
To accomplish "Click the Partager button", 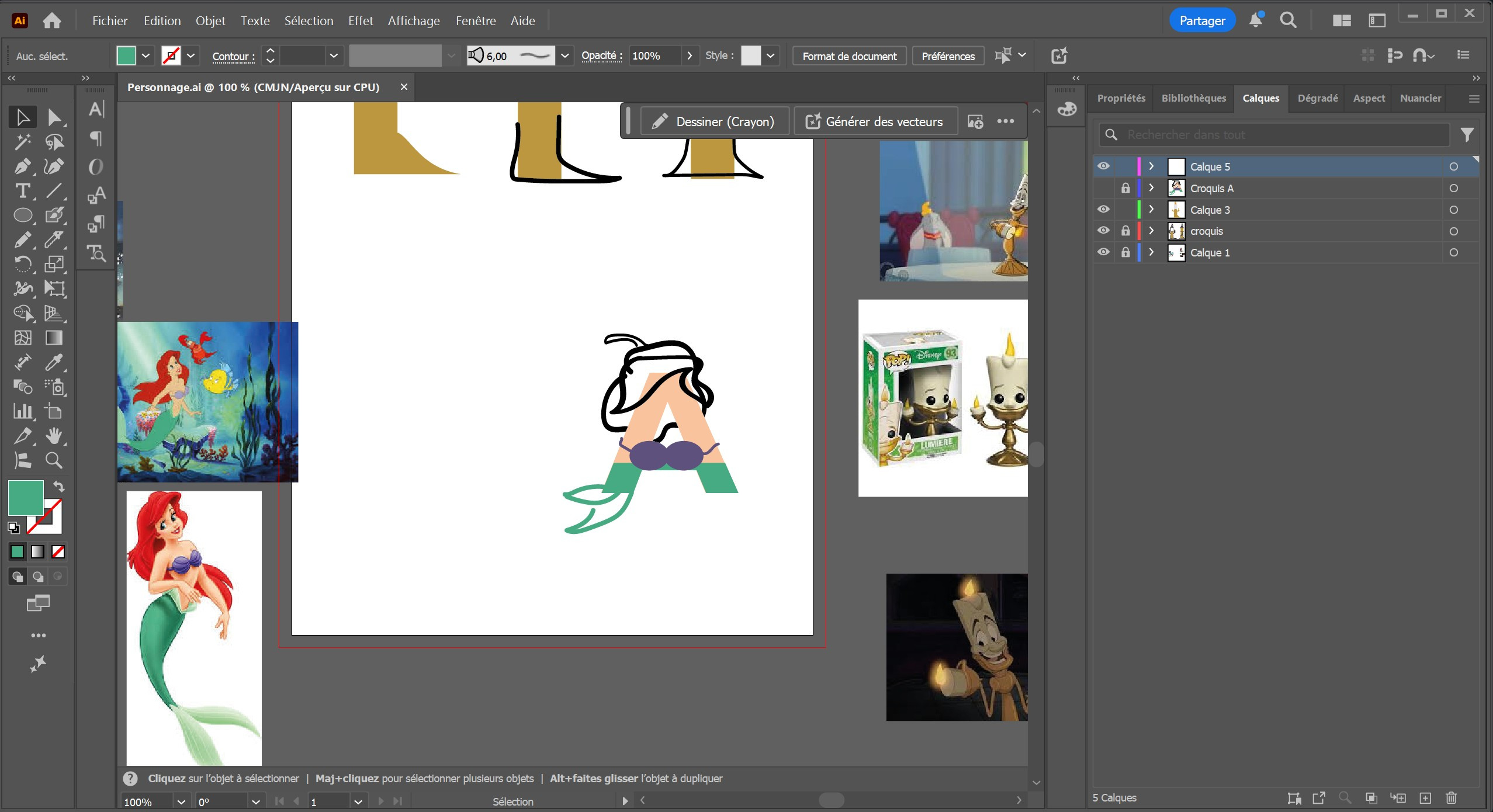I will [x=1202, y=21].
